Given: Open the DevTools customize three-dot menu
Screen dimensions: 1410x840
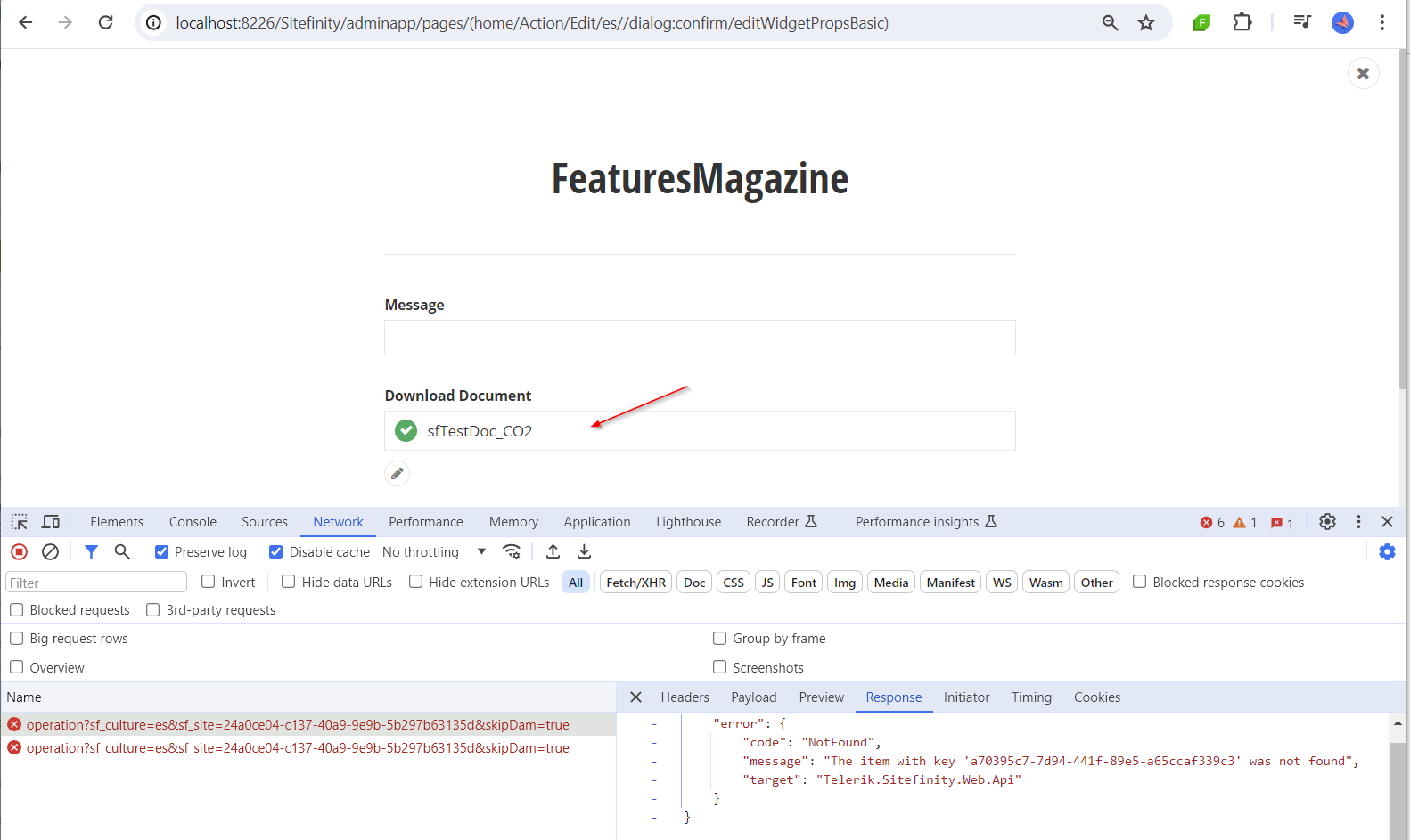Looking at the screenshot, I should point(1358,522).
